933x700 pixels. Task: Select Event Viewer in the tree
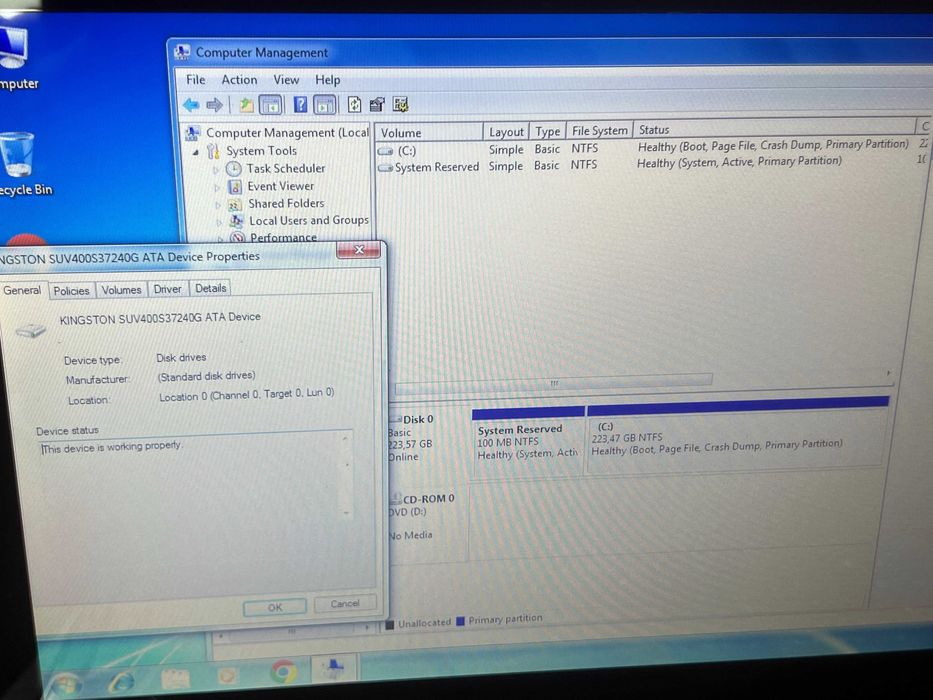click(x=271, y=186)
